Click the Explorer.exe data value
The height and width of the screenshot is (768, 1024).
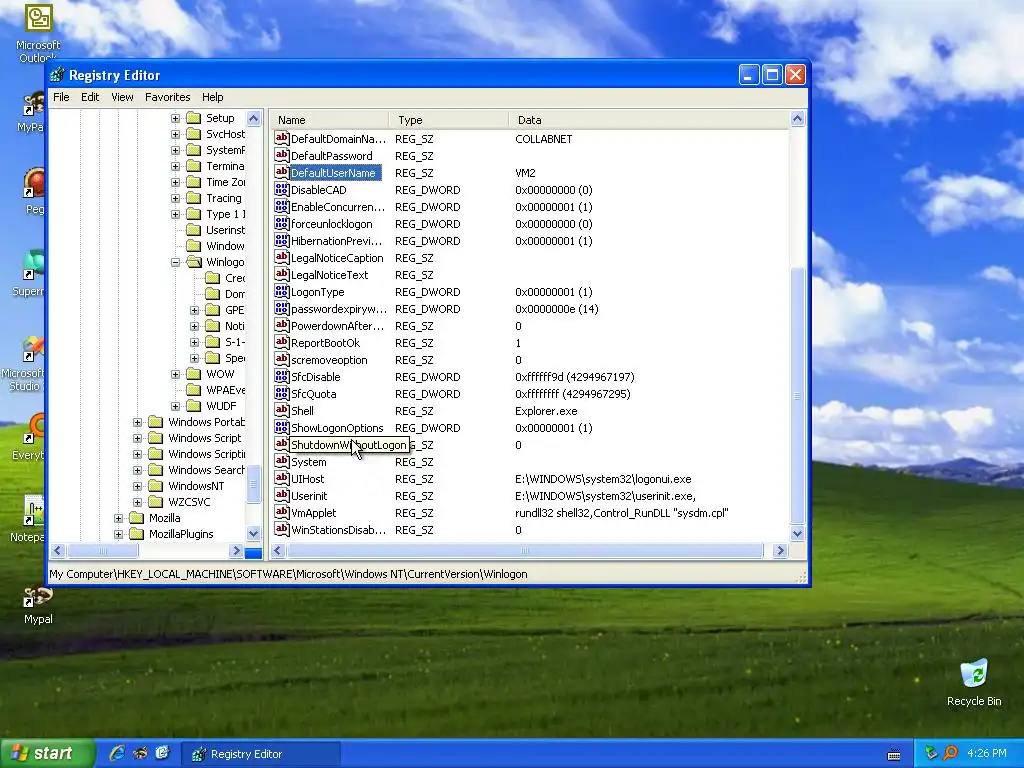coord(546,411)
